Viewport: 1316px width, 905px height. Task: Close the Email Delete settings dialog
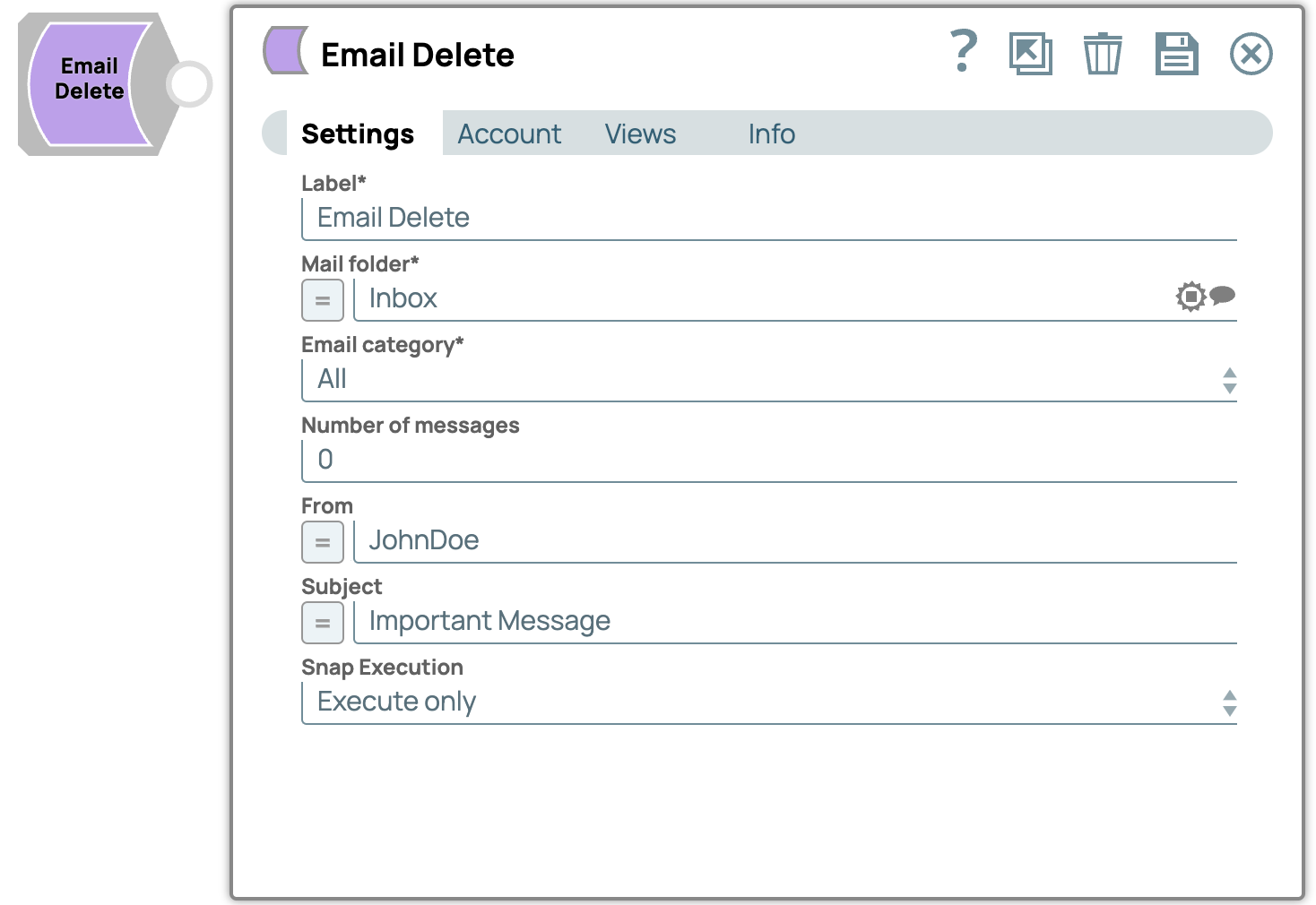click(1251, 54)
